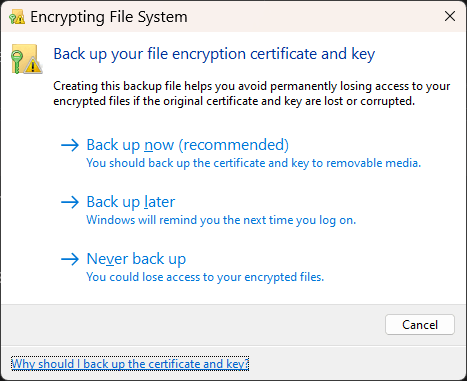Choose Back up now (recommended)
Viewport: 467px width, 381px height.
[x=188, y=145]
